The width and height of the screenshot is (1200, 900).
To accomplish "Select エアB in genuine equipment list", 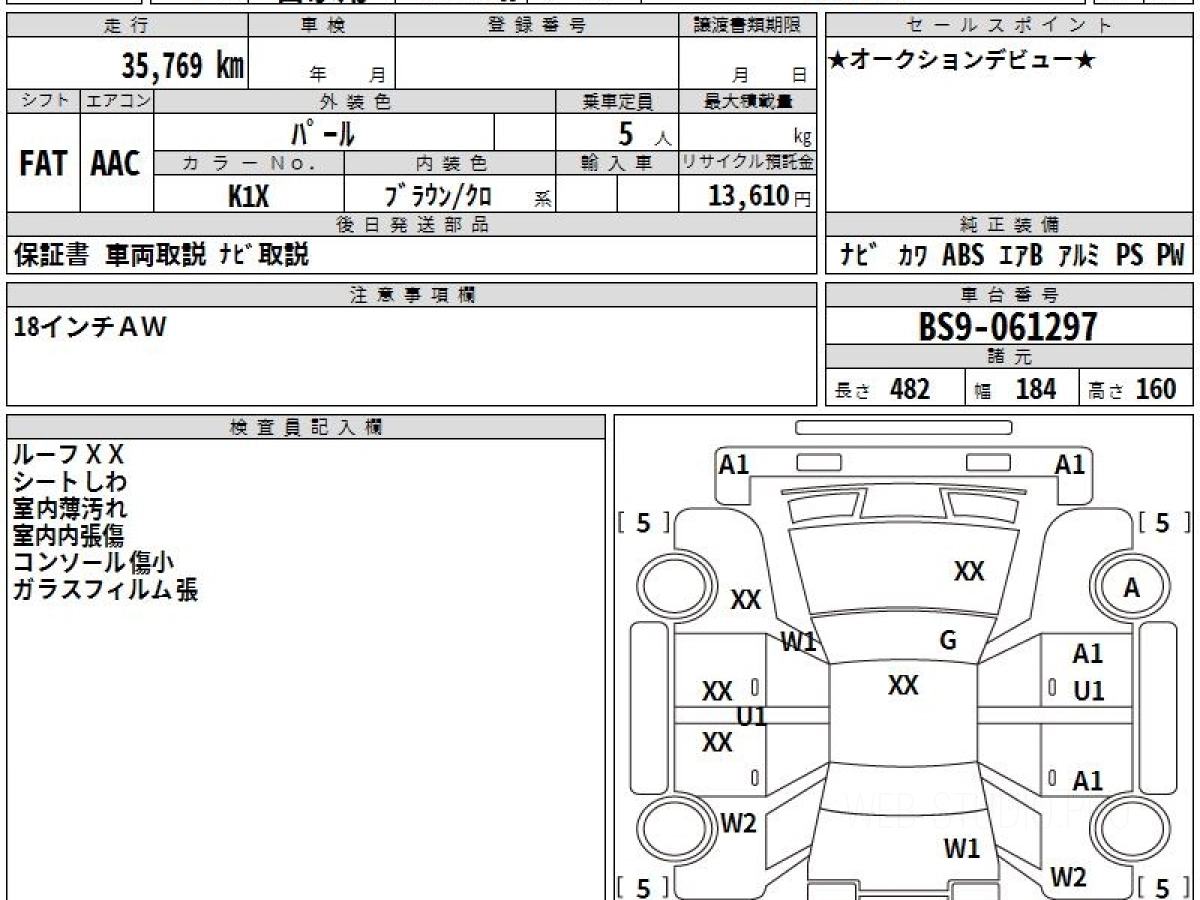I will click(1021, 256).
